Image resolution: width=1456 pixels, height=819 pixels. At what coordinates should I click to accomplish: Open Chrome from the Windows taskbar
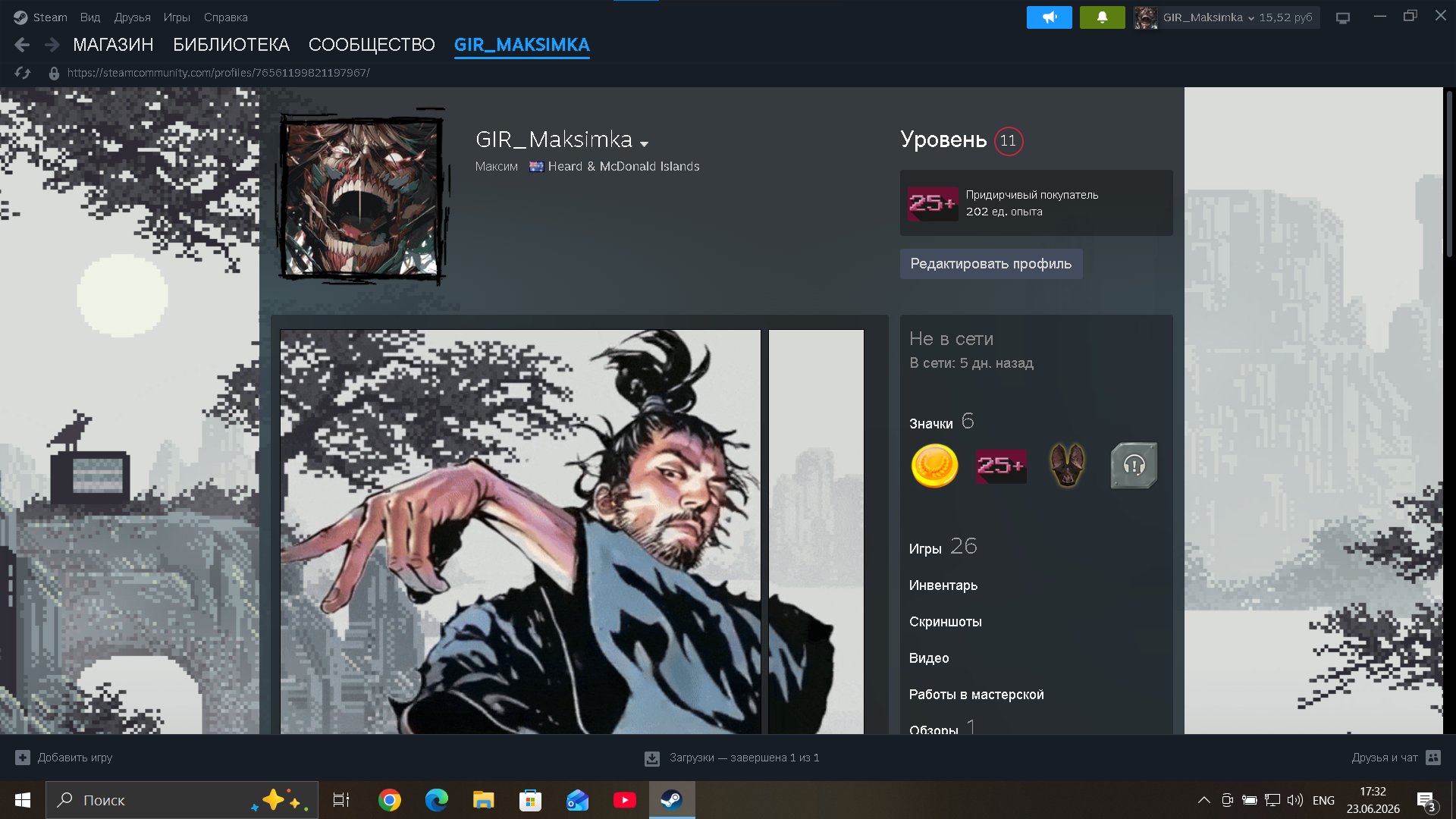click(390, 800)
